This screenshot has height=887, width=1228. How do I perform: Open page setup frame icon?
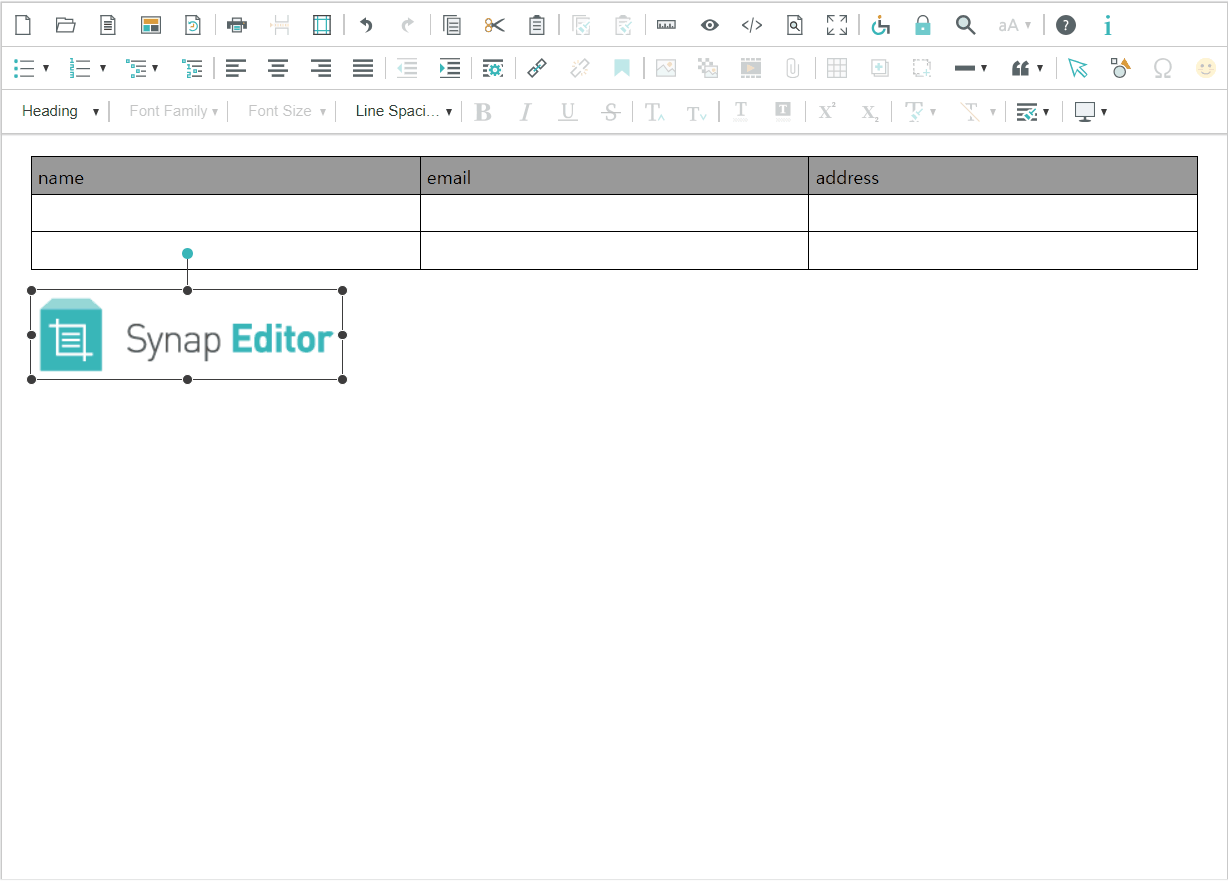pos(322,25)
